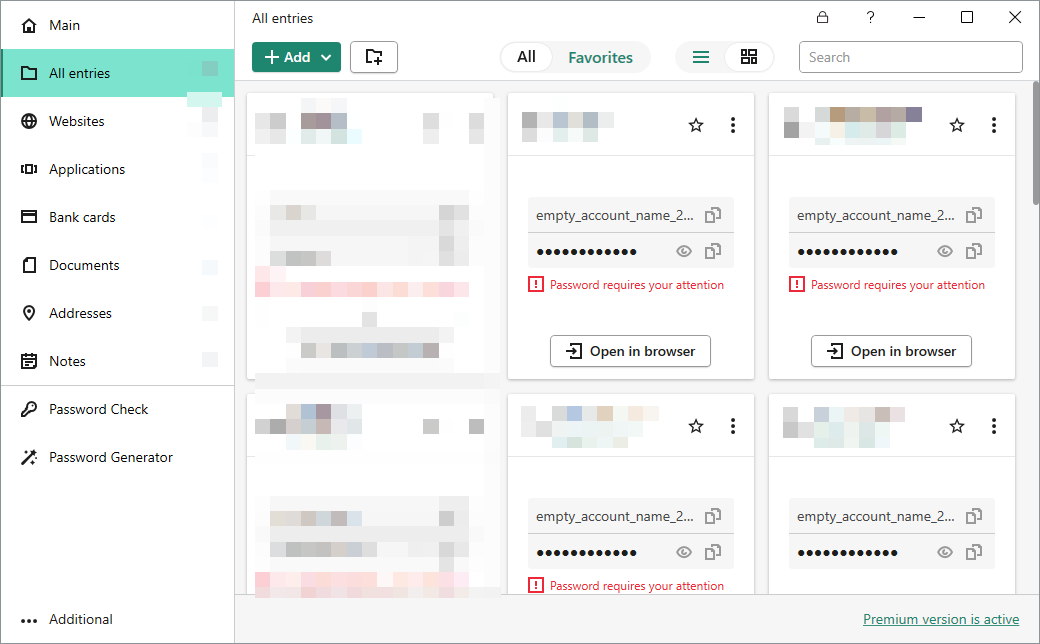Open the Websites category
The width and height of the screenshot is (1040, 644).
(x=117, y=121)
